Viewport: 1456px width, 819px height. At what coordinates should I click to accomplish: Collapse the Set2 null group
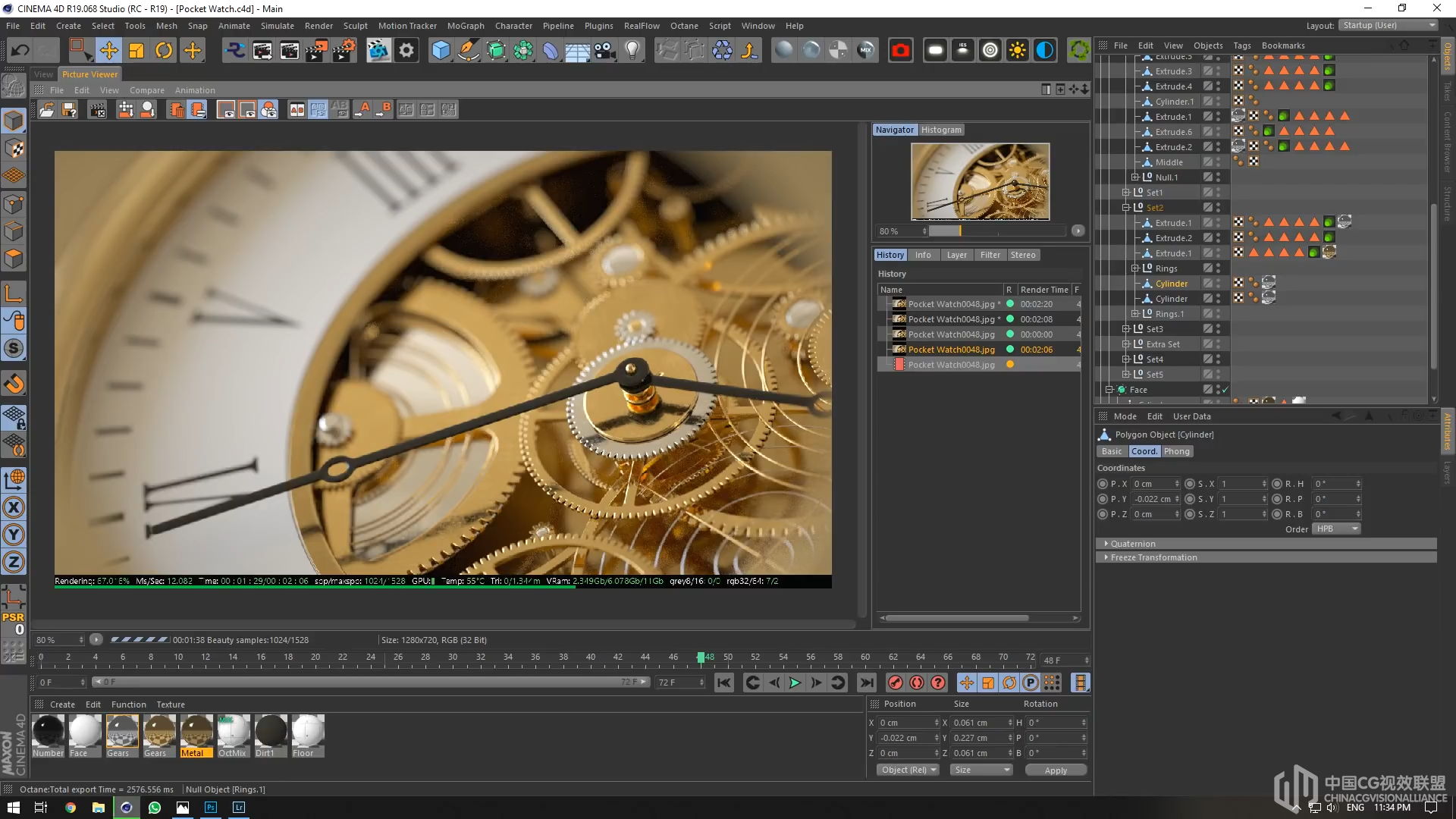point(1126,208)
